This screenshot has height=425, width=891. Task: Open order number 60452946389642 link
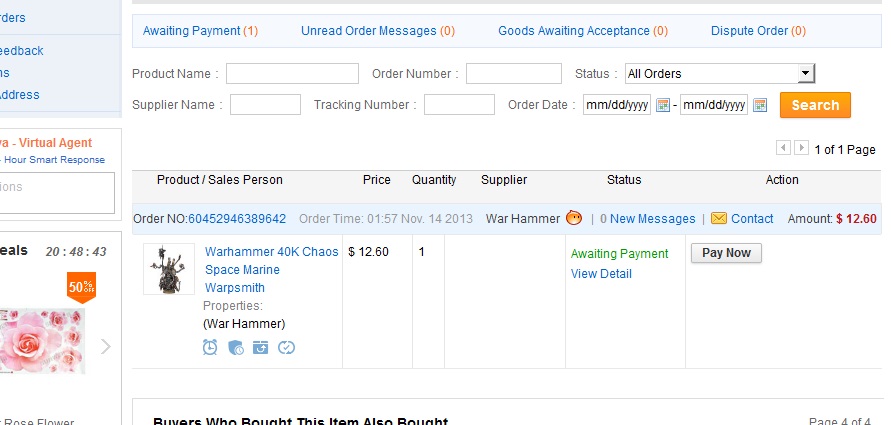[237, 219]
